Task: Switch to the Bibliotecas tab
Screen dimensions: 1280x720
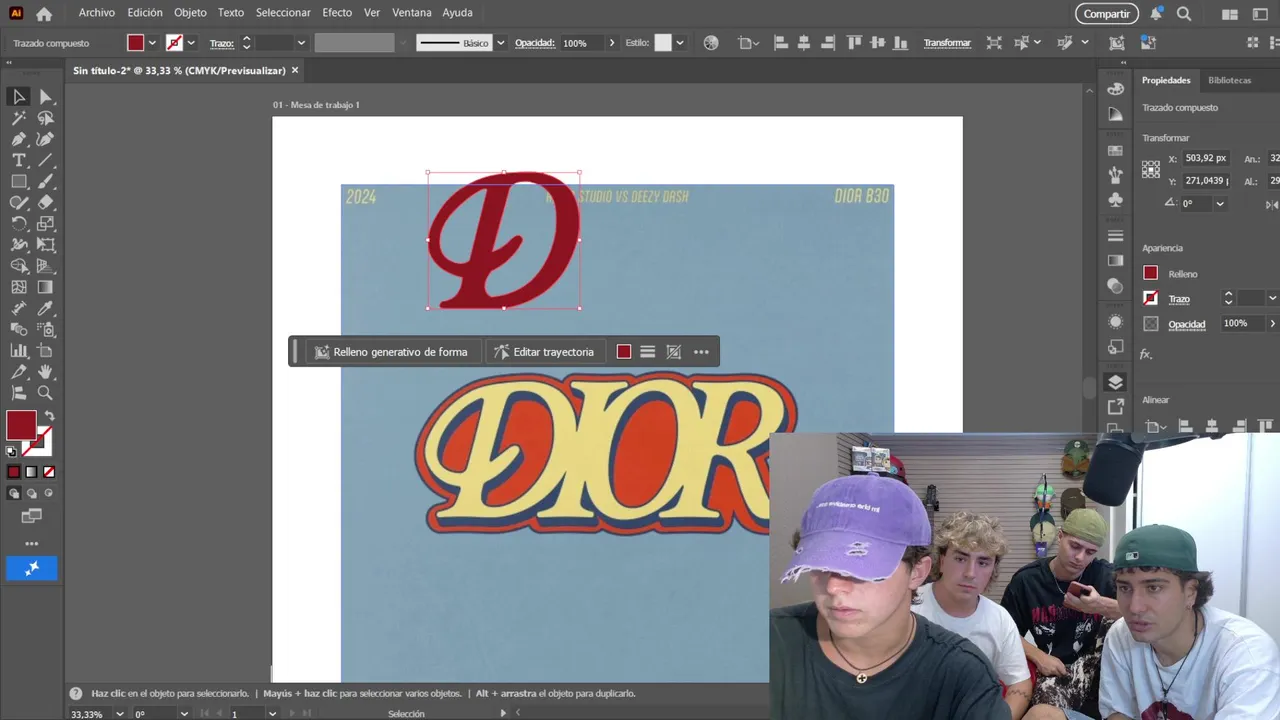Action: coord(1229,80)
